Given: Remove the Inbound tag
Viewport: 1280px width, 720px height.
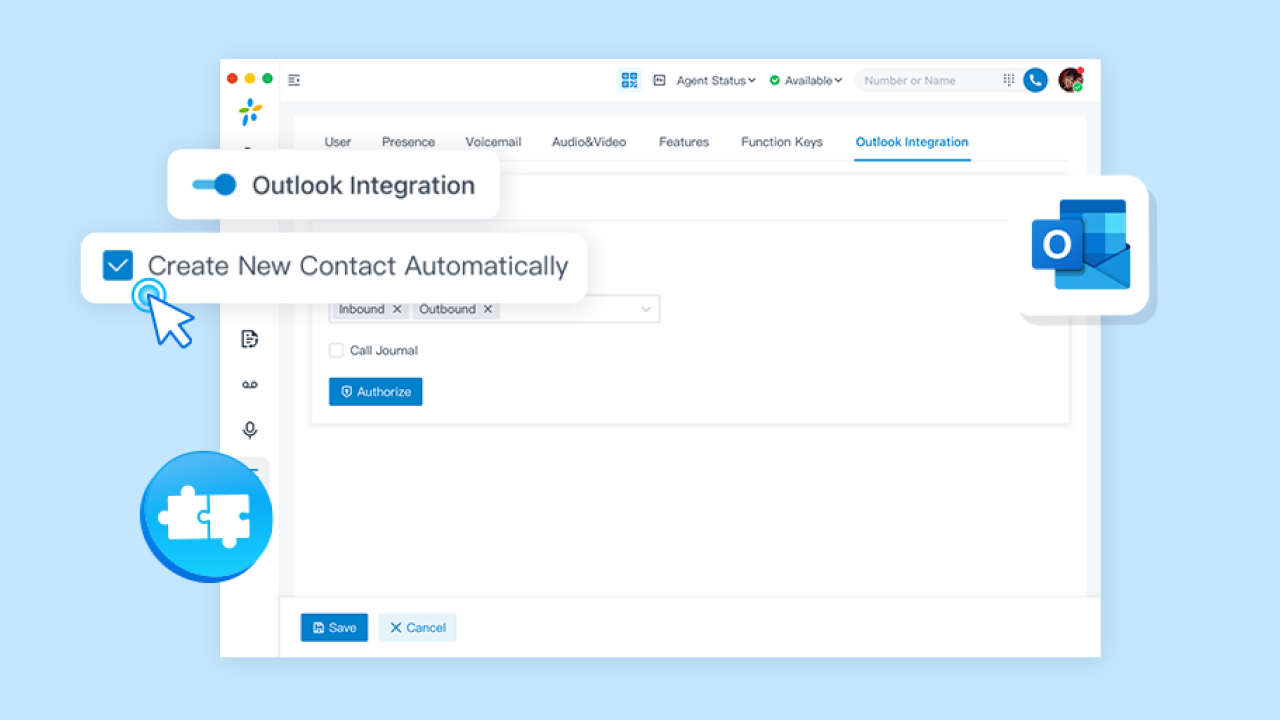Looking at the screenshot, I should [x=397, y=309].
